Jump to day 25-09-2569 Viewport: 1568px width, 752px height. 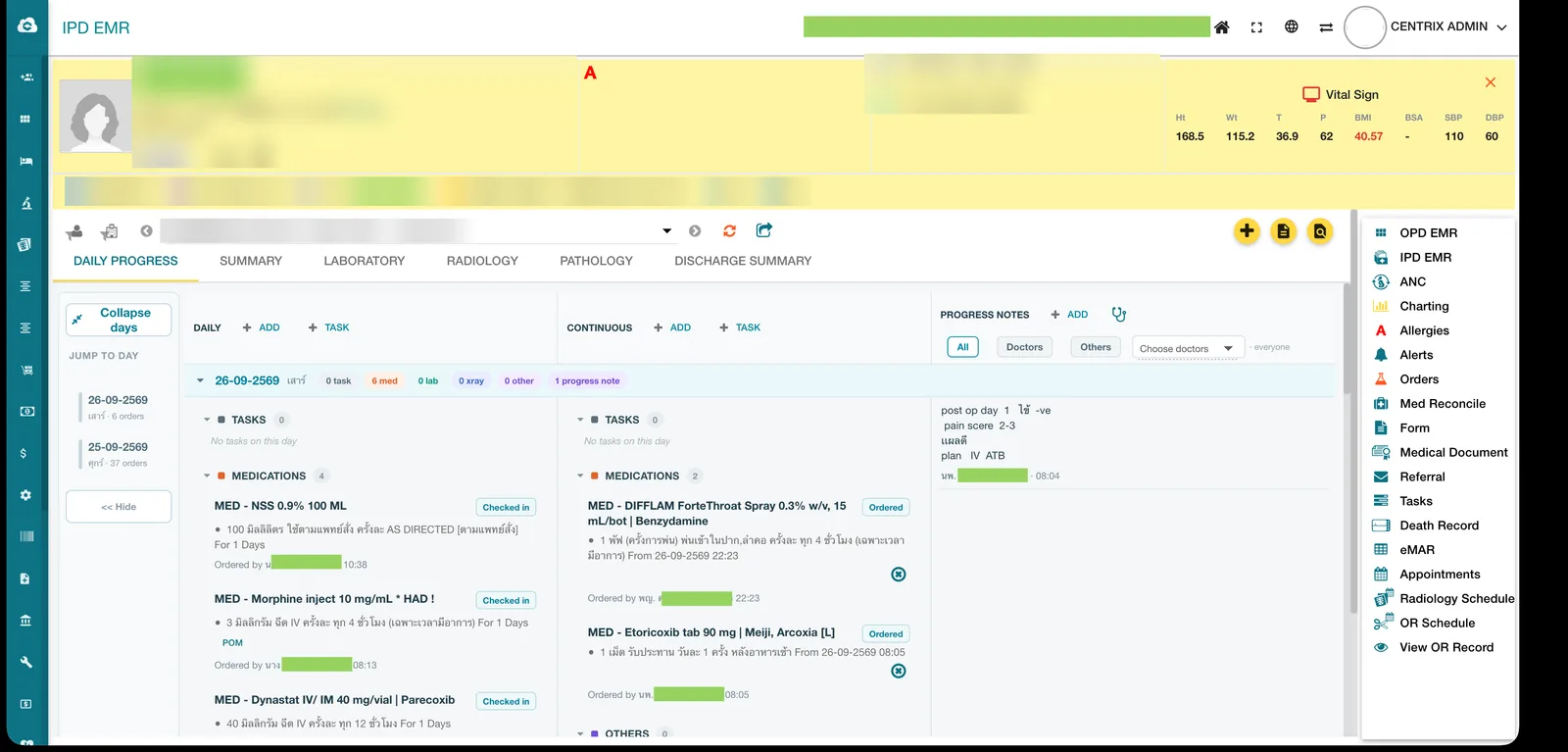pos(118,454)
